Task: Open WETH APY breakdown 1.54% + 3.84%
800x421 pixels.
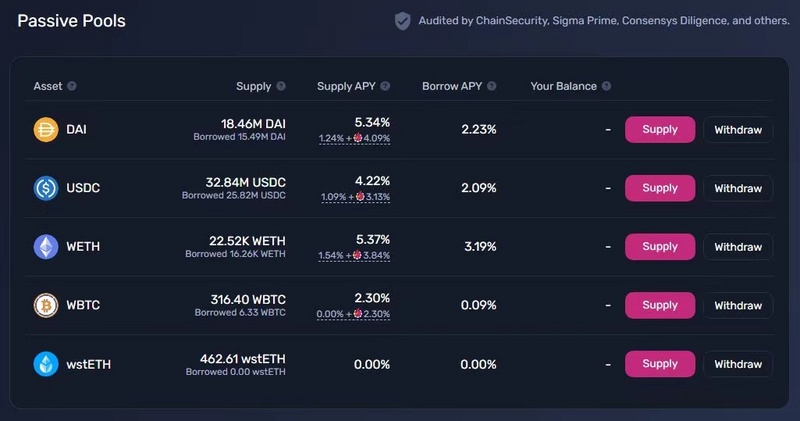Action: click(354, 255)
